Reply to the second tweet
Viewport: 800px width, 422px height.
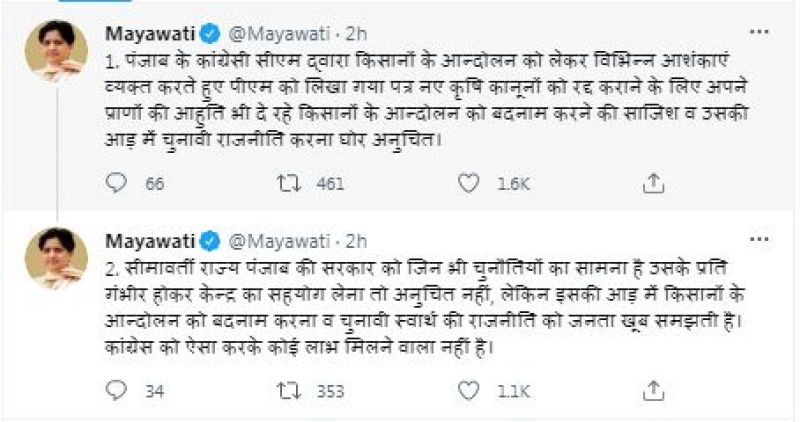[x=118, y=390]
